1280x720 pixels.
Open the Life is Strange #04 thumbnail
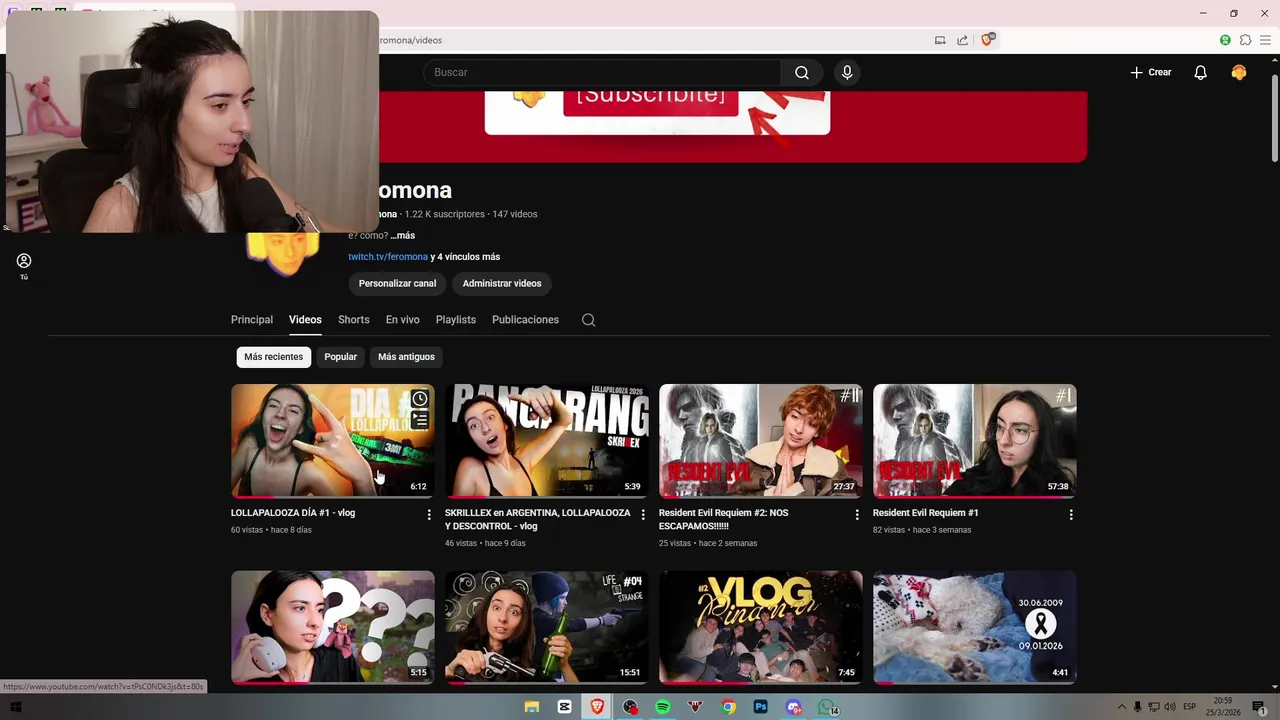point(547,627)
